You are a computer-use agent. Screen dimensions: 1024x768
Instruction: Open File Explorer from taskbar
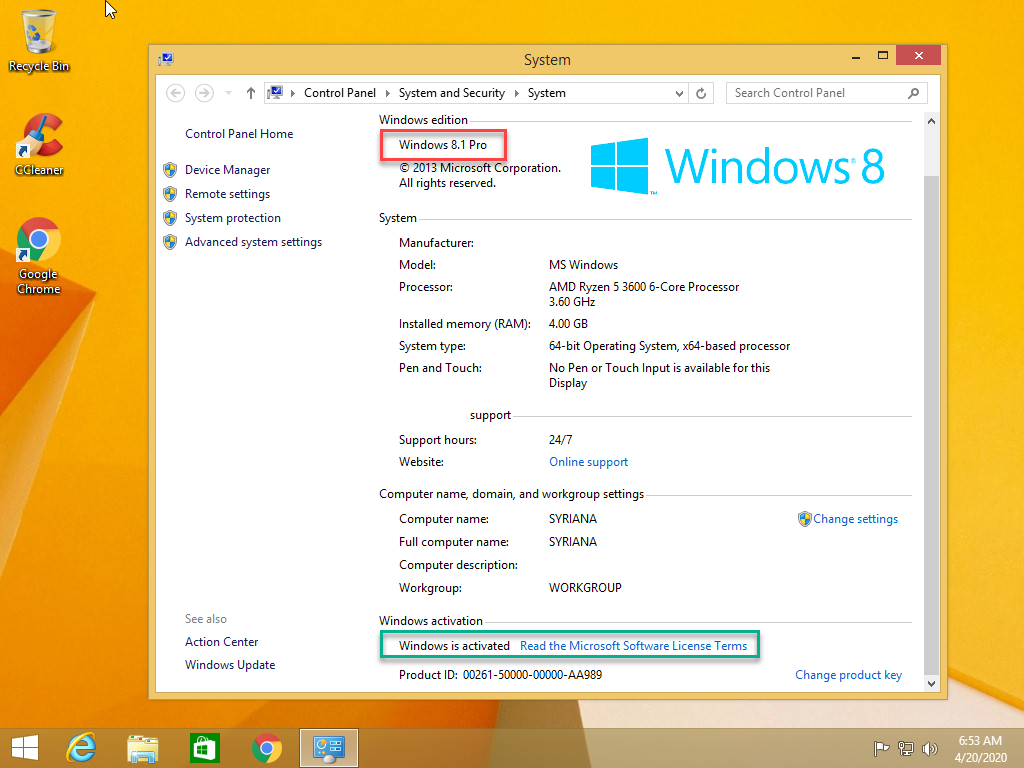[x=143, y=748]
